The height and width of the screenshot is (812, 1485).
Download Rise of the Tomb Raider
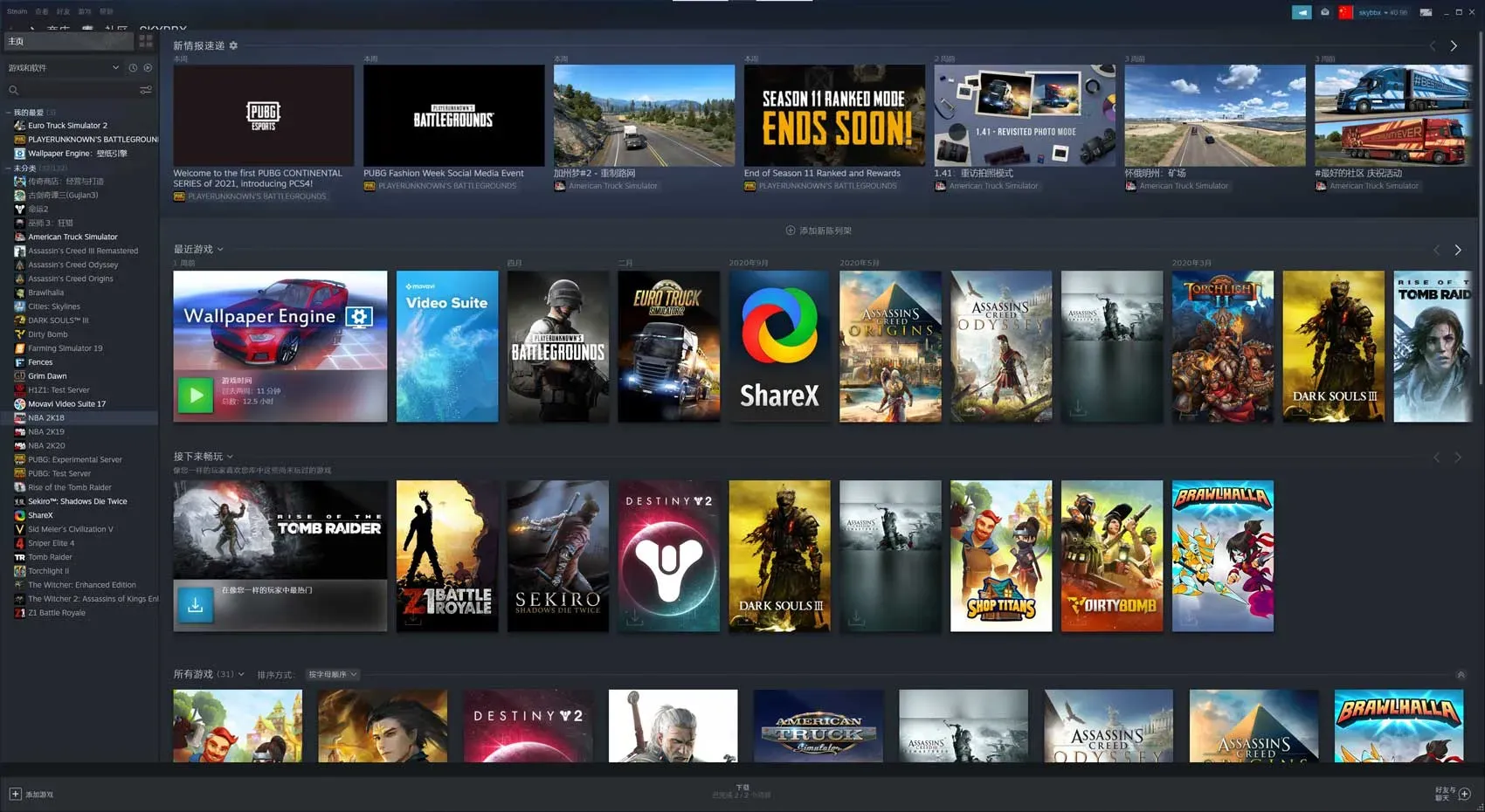pos(196,605)
